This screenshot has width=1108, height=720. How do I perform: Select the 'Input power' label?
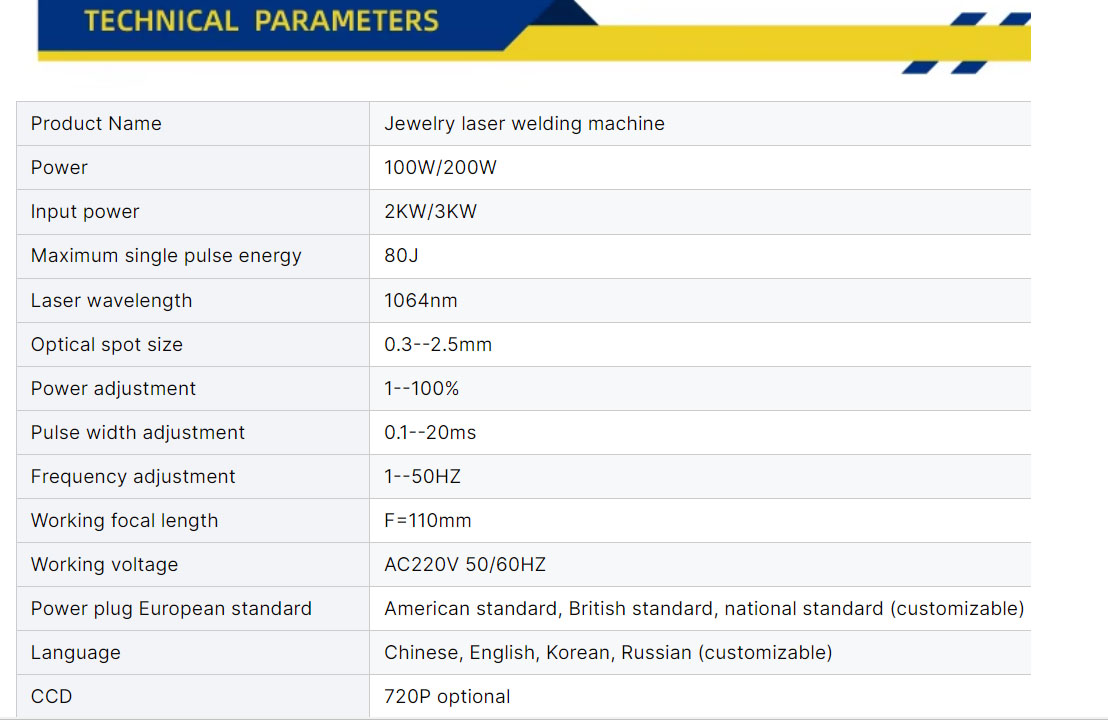(x=85, y=212)
